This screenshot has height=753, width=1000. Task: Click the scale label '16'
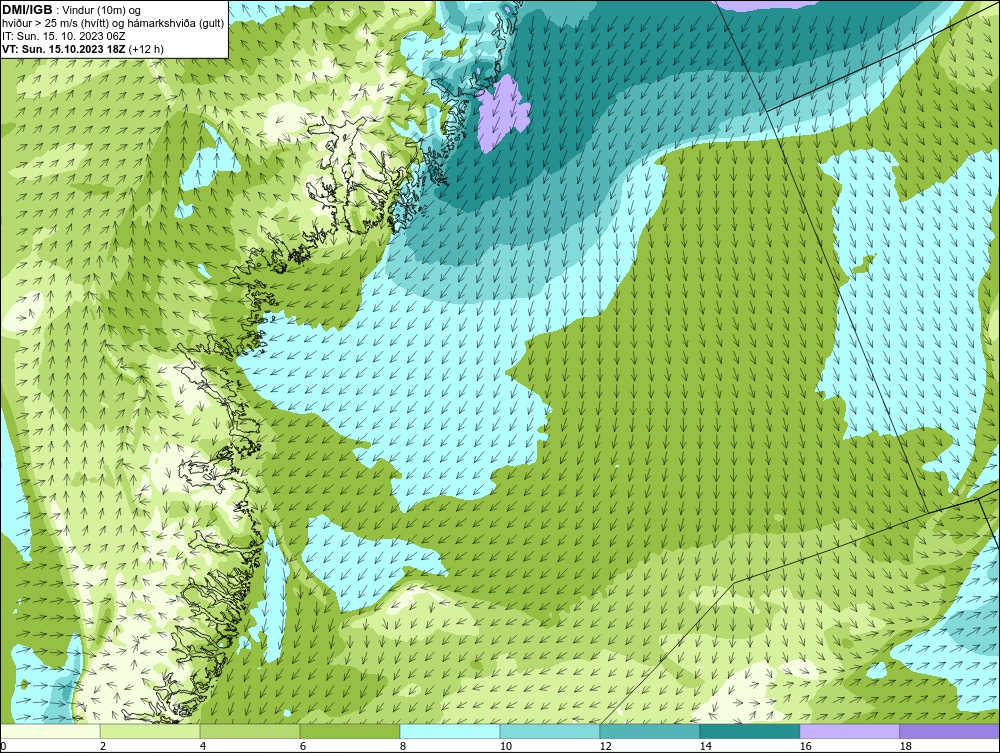pos(805,746)
